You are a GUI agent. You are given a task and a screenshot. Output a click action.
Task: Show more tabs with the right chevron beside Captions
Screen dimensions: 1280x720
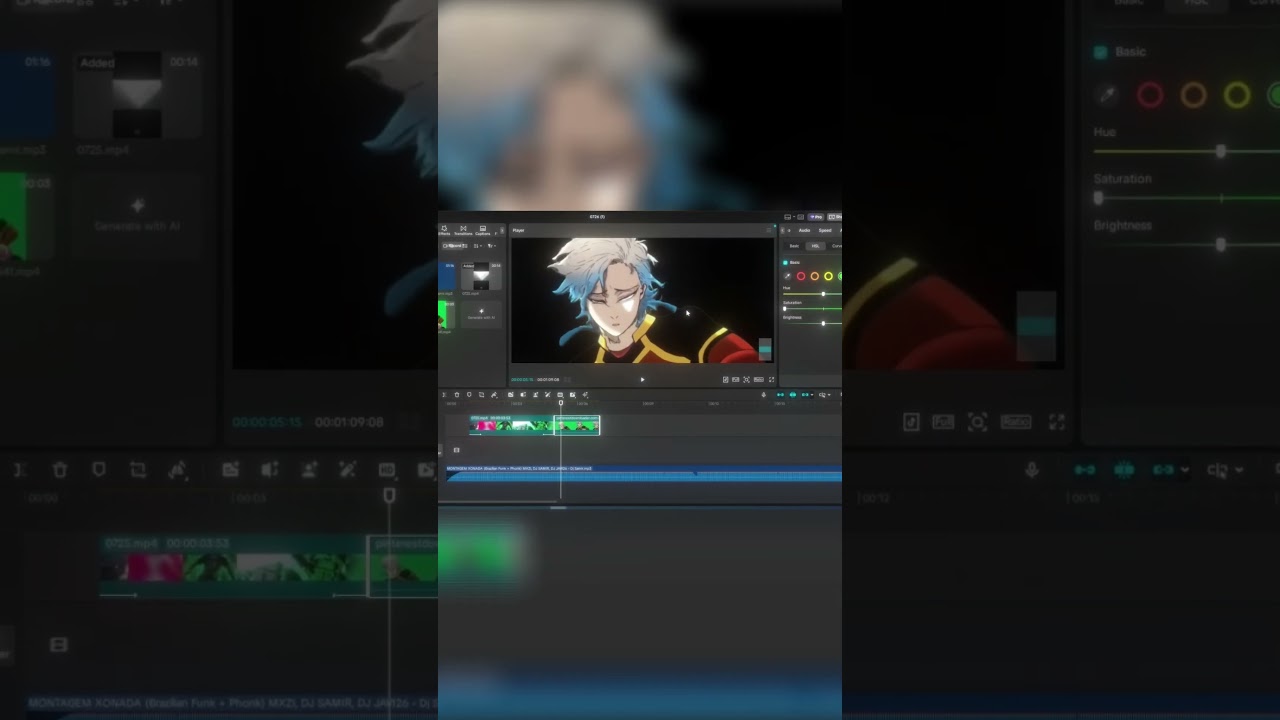point(502,230)
